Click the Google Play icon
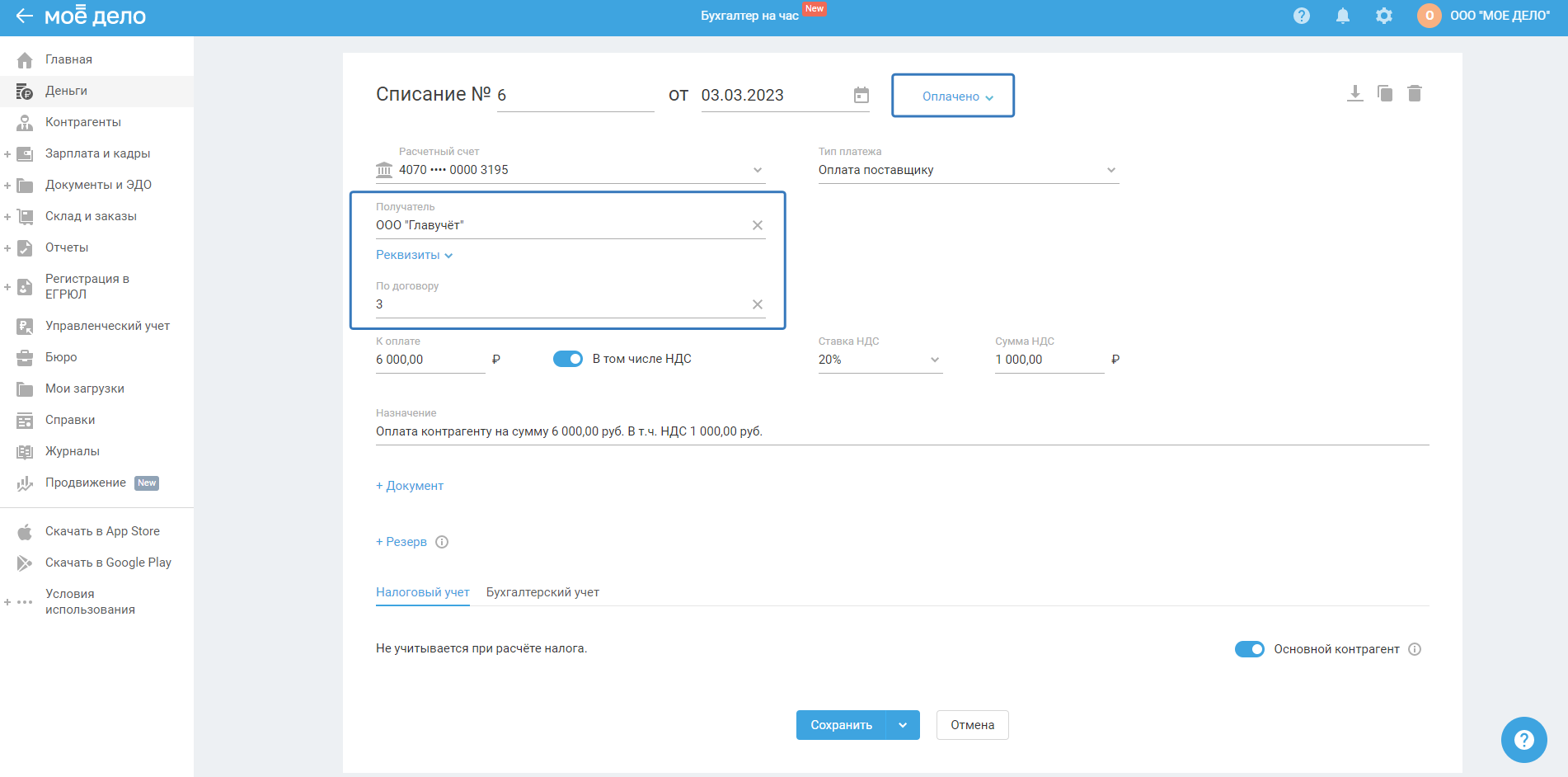Viewport: 1568px width, 777px height. point(25,563)
